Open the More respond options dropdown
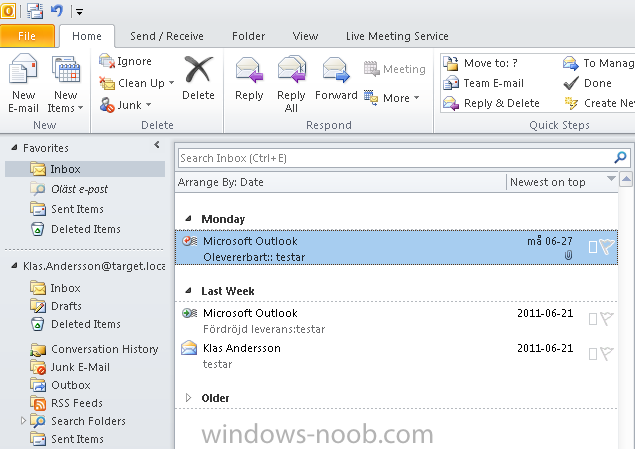635x449 pixels. (392, 98)
